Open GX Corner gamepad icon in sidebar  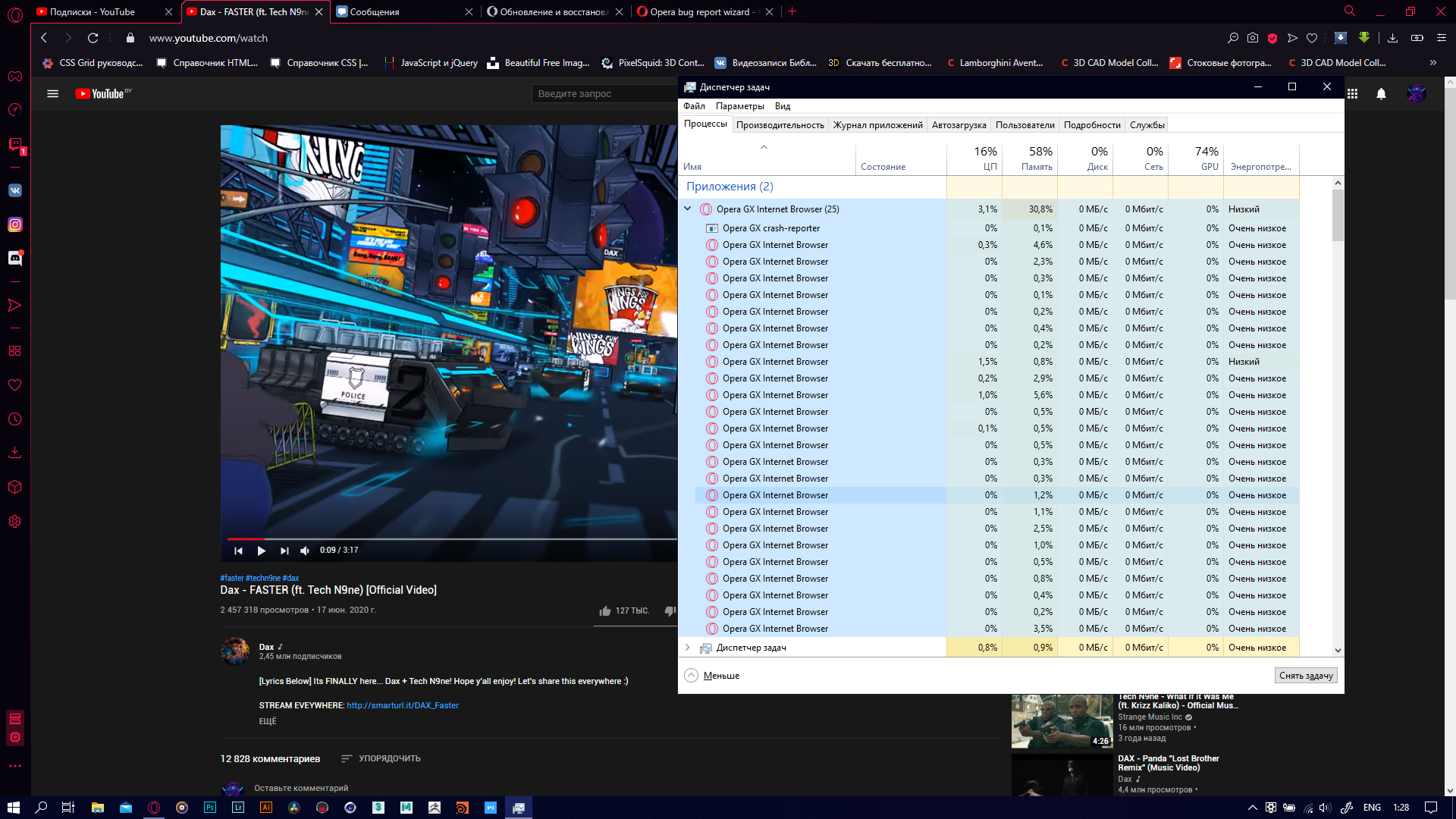[x=15, y=77]
